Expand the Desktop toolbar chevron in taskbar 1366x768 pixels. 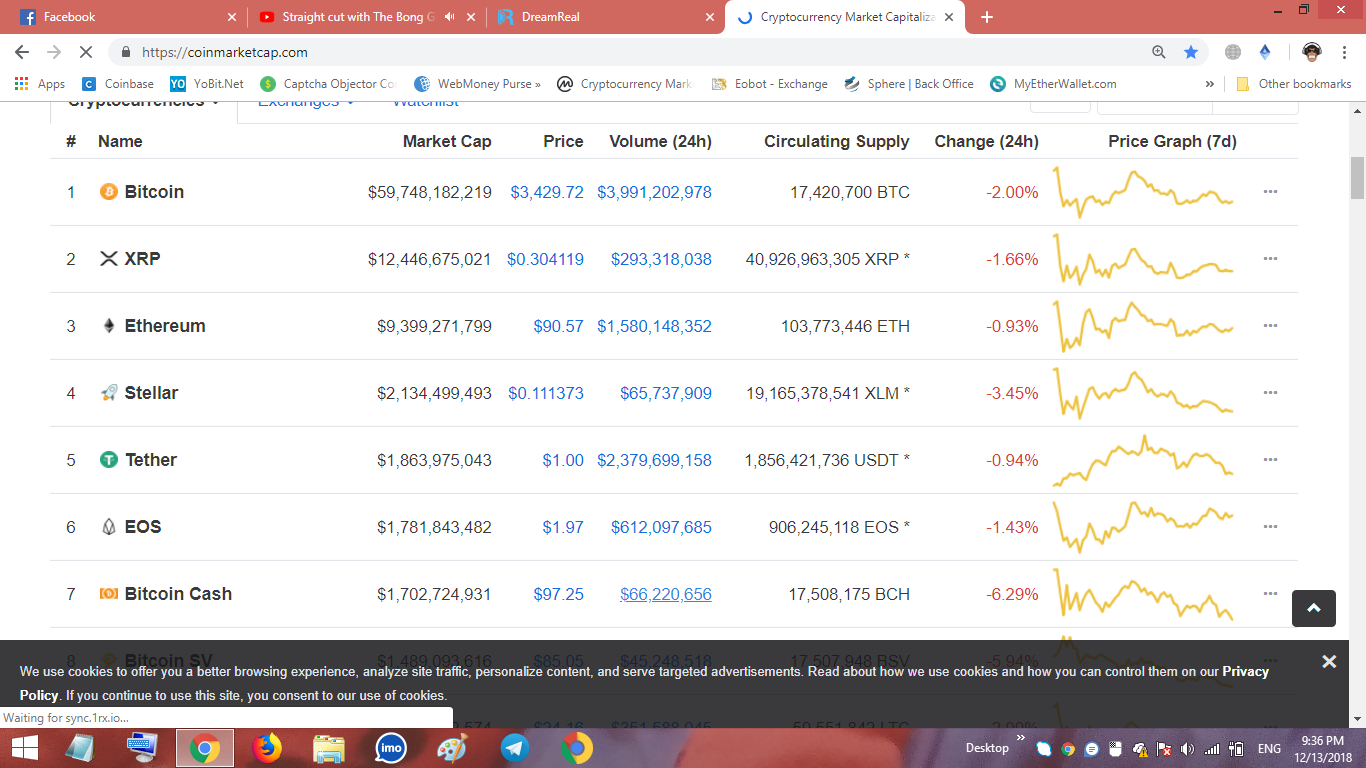1021,739
